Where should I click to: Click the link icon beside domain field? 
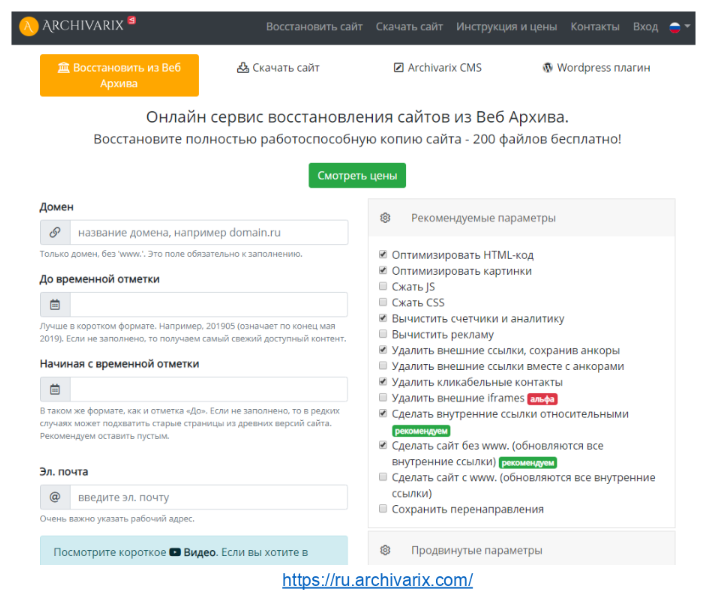click(55, 232)
